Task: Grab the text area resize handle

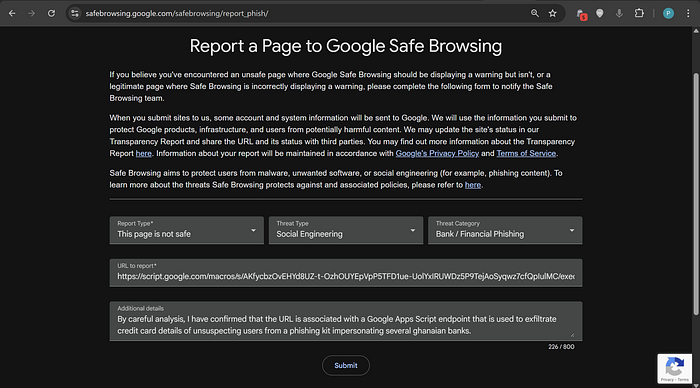Action: (572, 335)
